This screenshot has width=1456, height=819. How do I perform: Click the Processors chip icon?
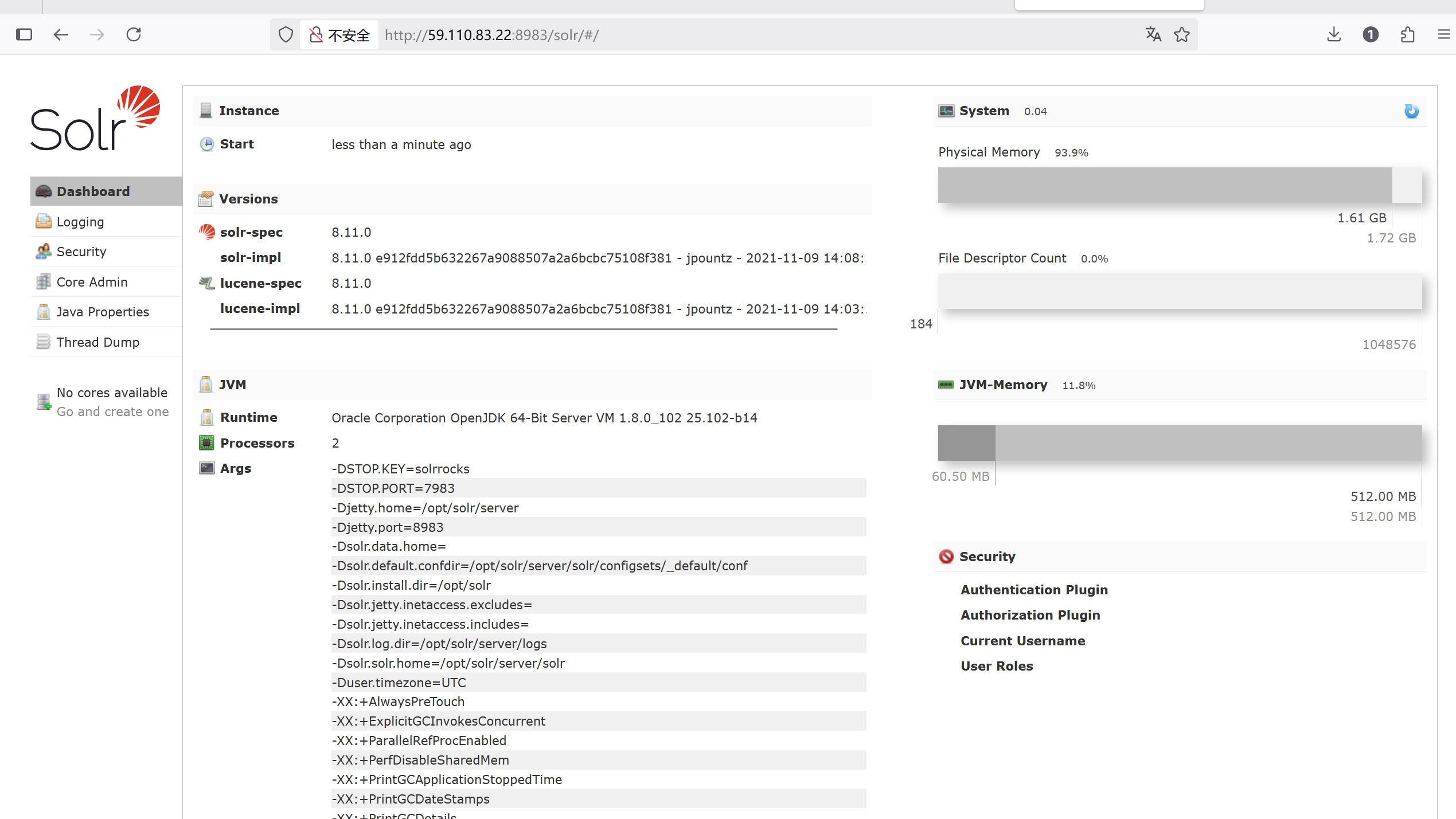point(206,442)
